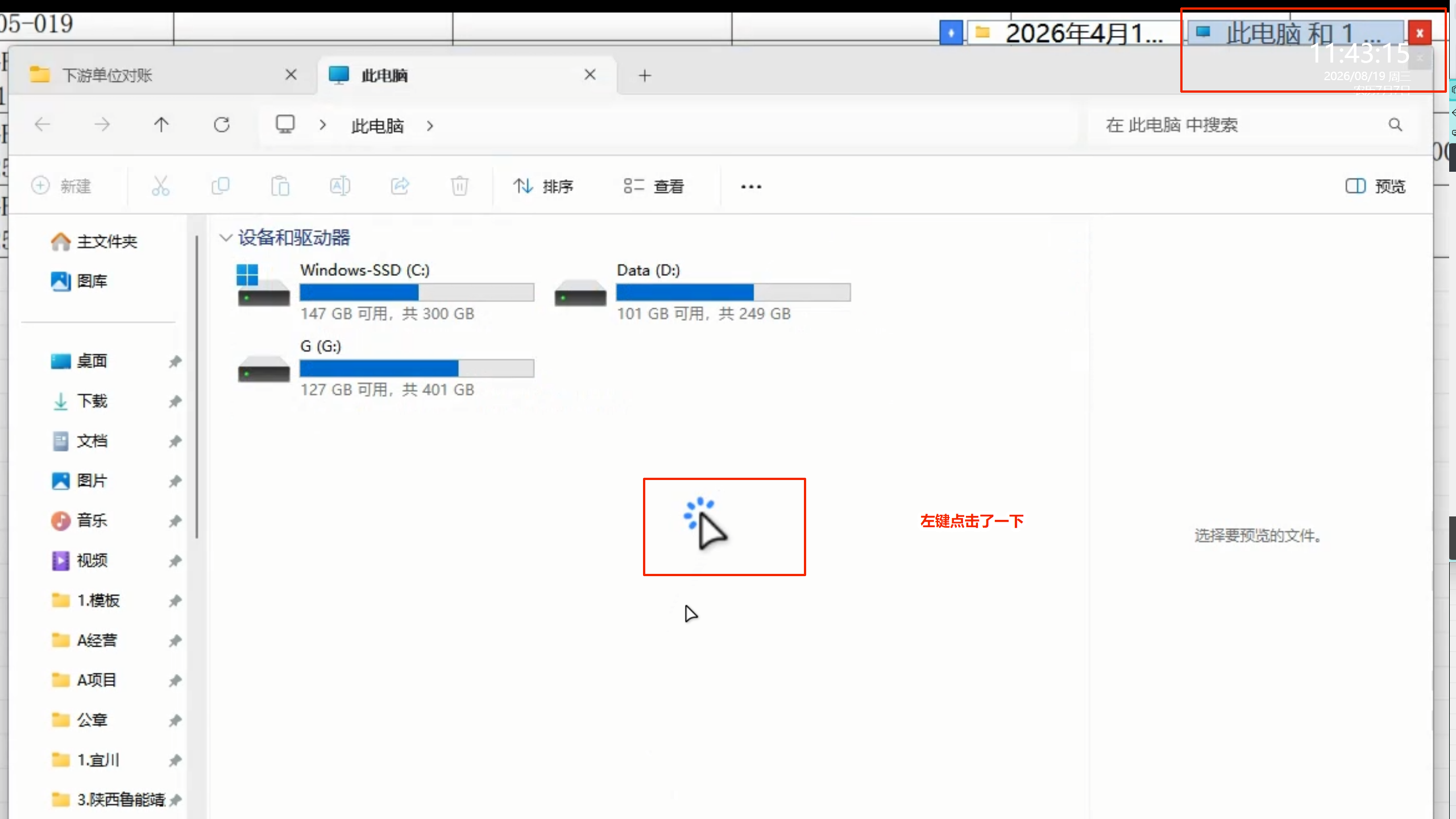
Task: Select the Windows-SSD (C:) capacity bar
Action: click(417, 292)
